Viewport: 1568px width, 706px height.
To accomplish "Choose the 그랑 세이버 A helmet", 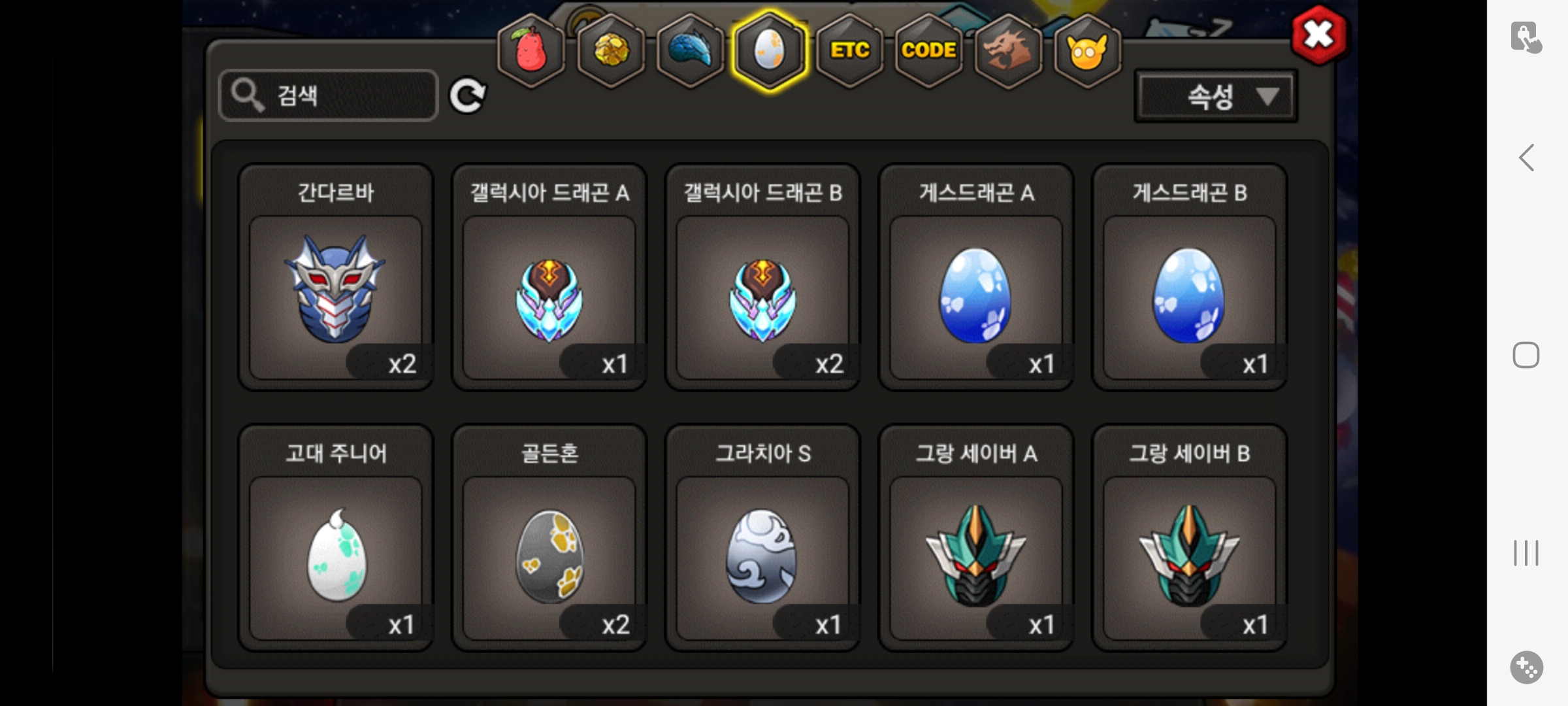I will [976, 538].
